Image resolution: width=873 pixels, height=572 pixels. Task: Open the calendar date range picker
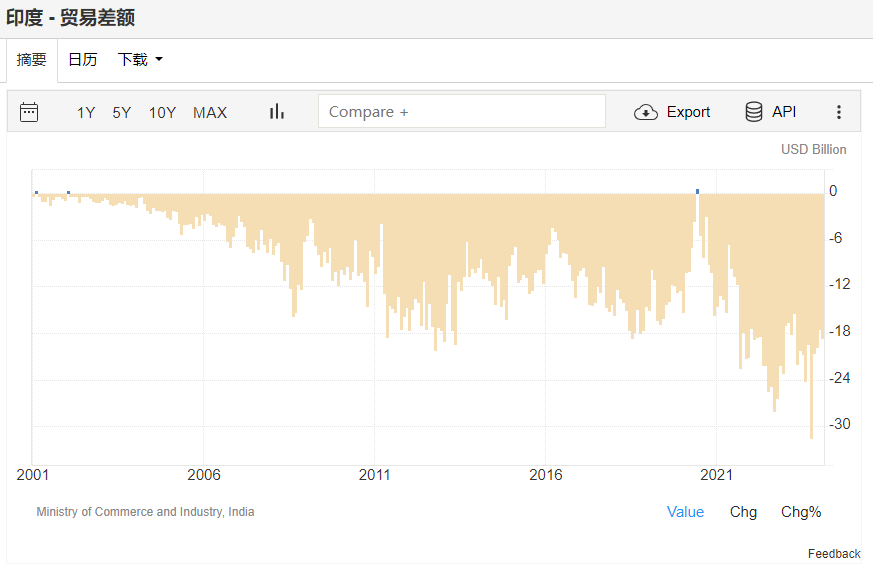click(x=29, y=112)
